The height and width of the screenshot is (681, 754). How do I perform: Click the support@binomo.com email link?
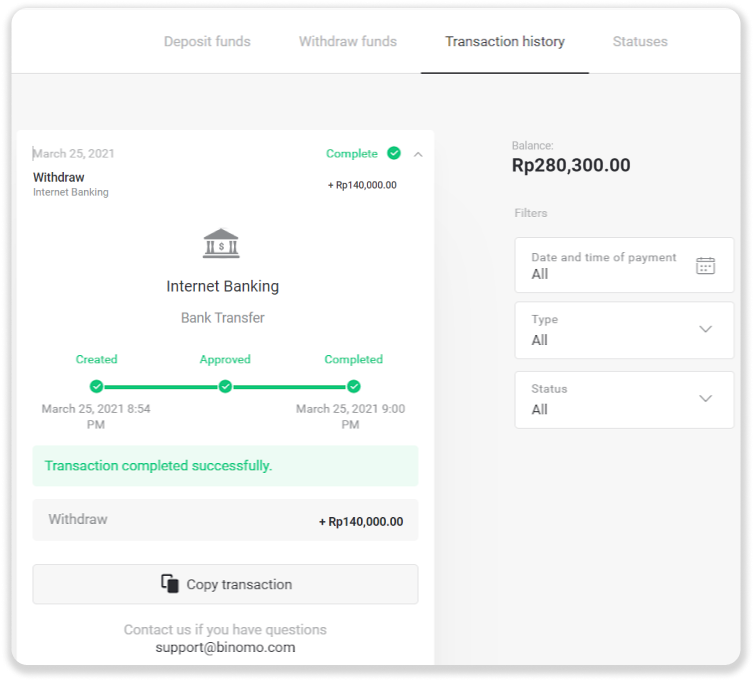coord(225,647)
